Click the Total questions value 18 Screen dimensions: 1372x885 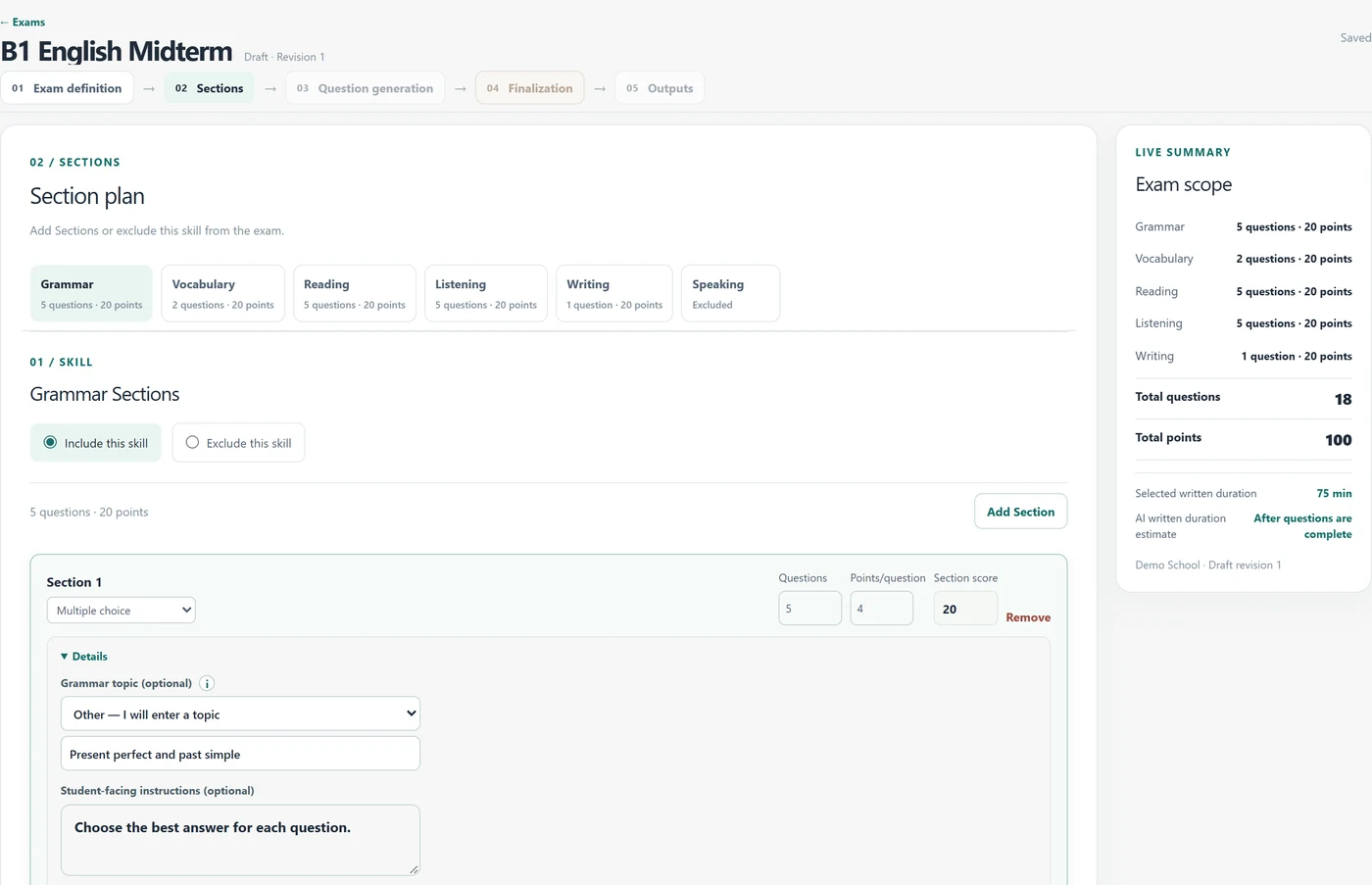[1343, 399]
